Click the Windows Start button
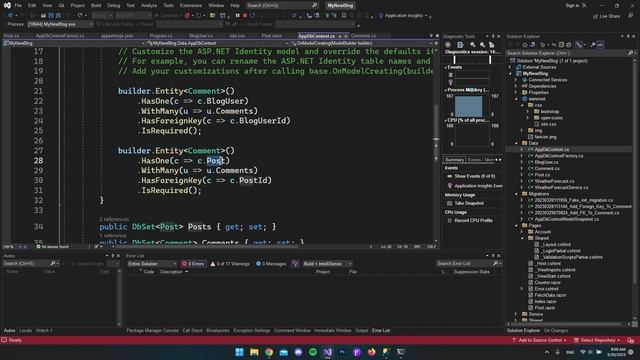The width and height of the screenshot is (640, 360). [x=240, y=352]
